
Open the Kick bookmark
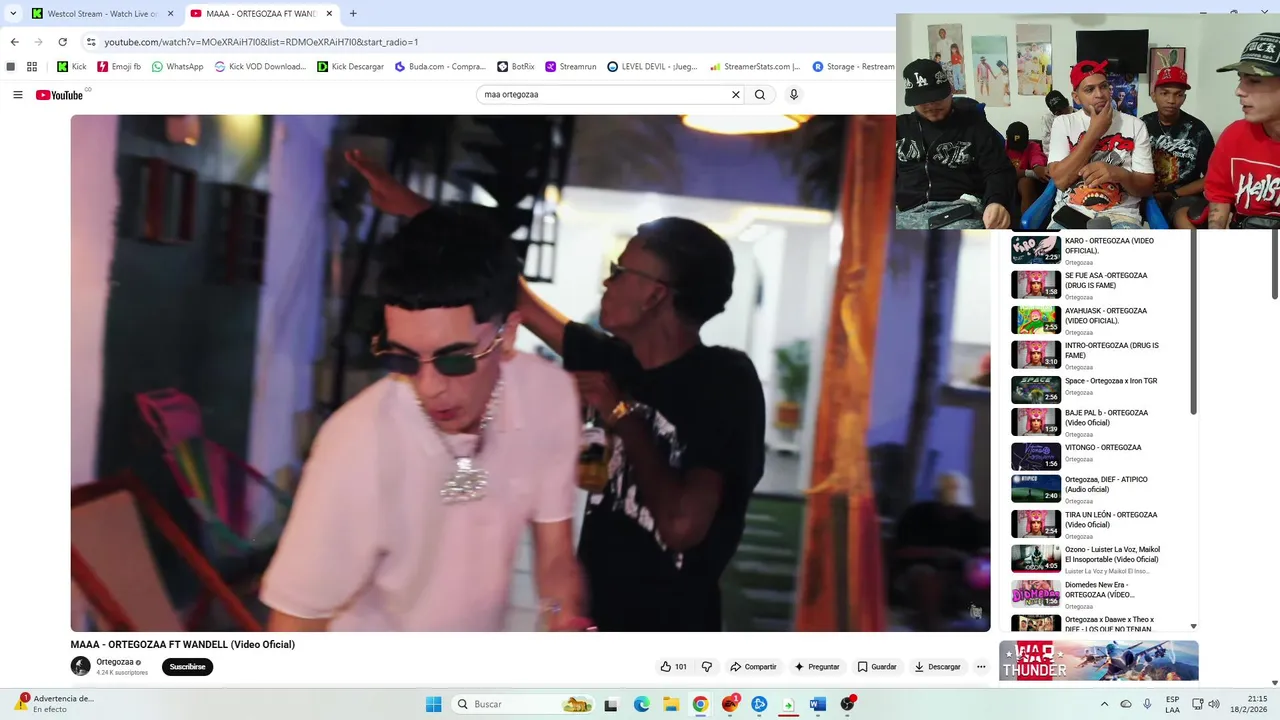point(71,67)
